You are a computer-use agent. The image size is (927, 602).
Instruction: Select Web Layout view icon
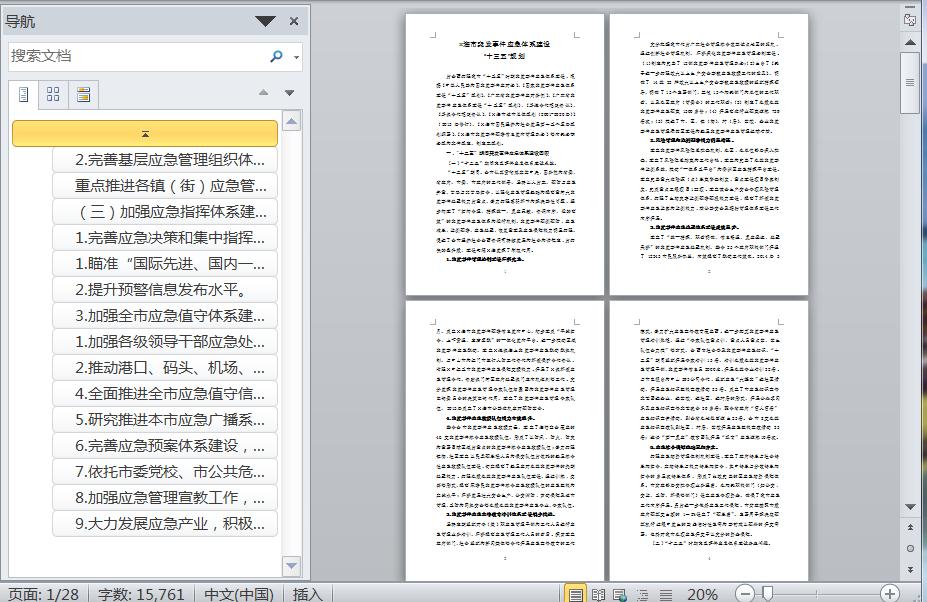coord(619,593)
